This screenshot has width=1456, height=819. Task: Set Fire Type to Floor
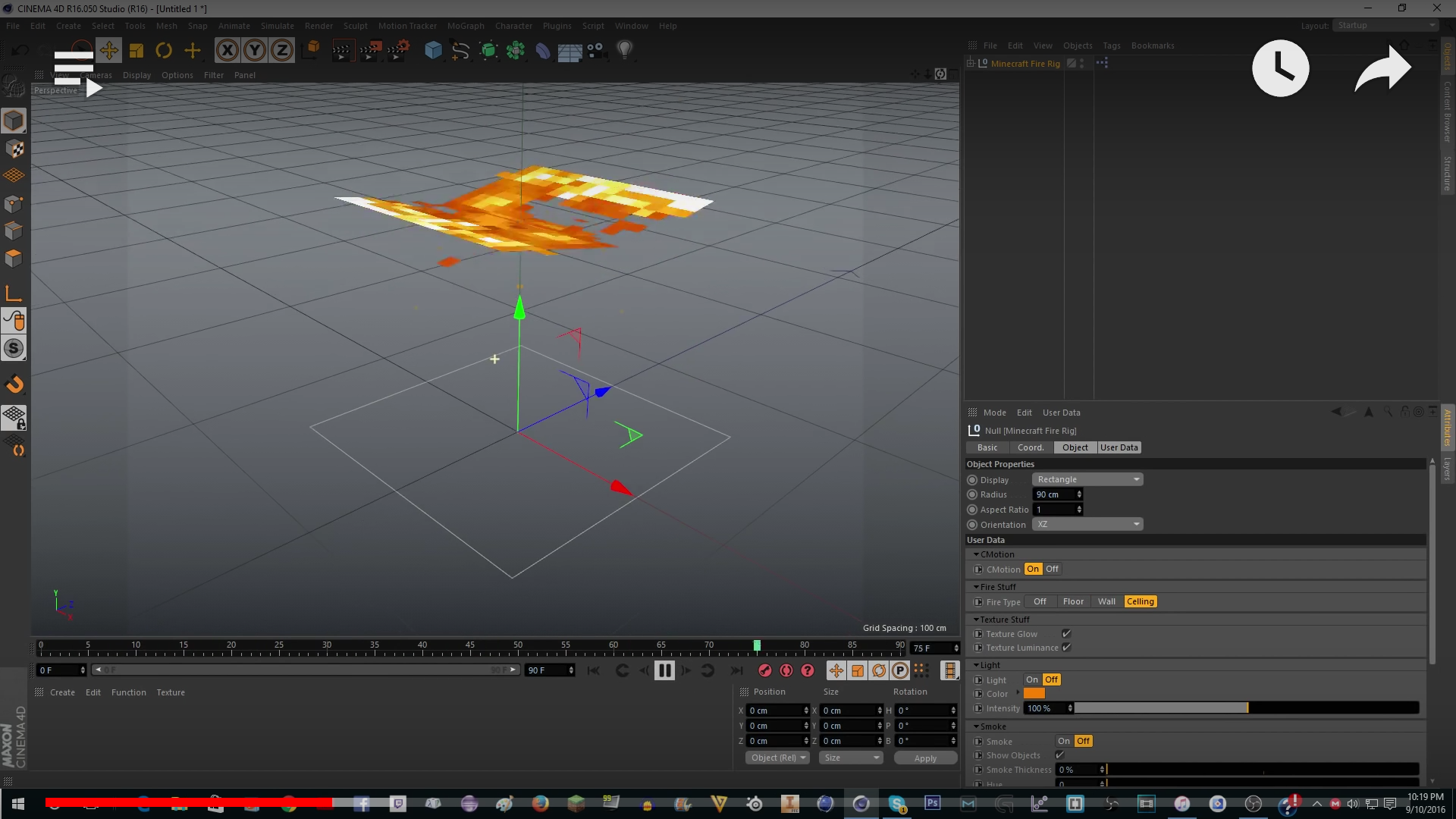1073,601
